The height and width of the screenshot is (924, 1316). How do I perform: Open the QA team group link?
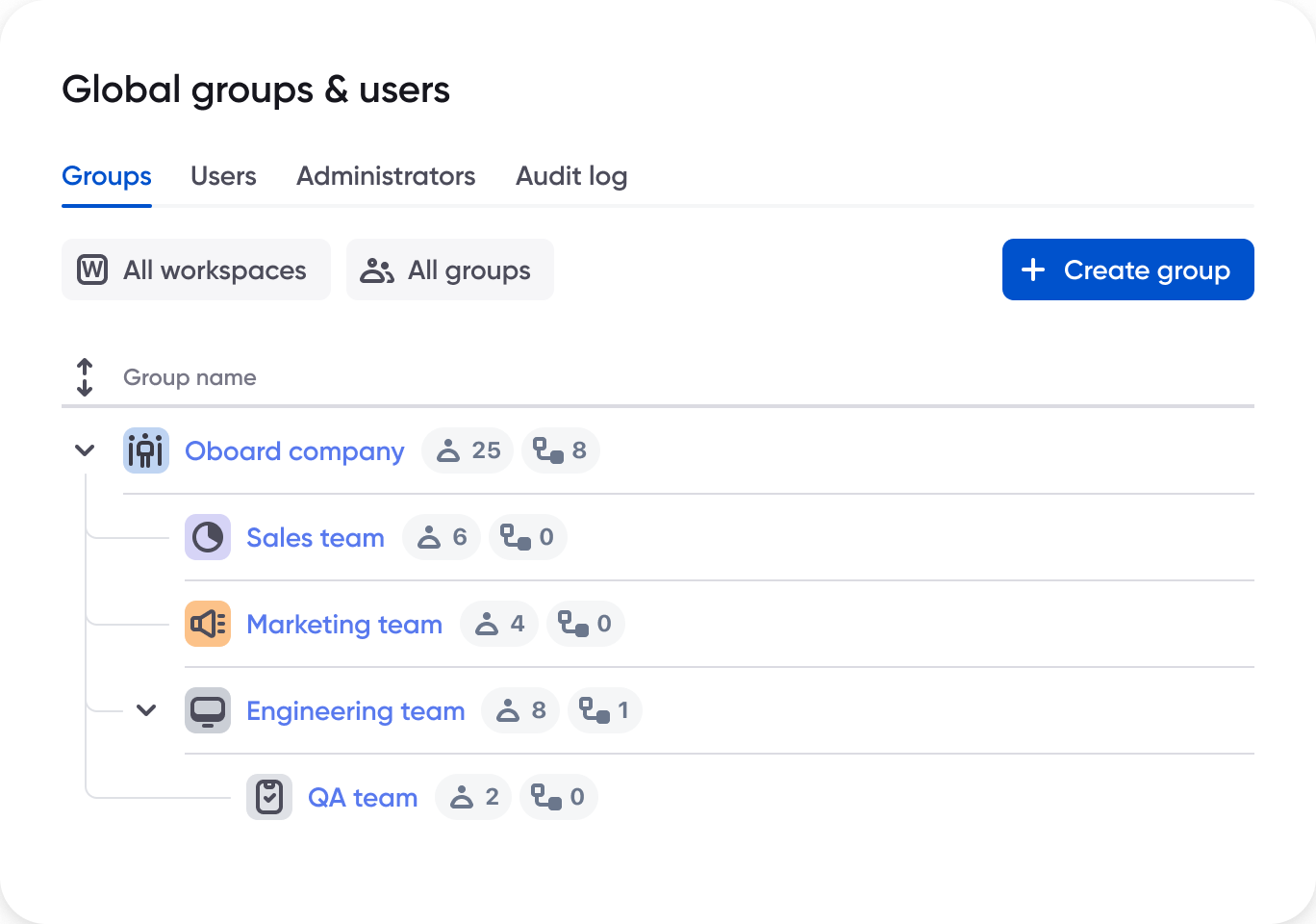[363, 797]
